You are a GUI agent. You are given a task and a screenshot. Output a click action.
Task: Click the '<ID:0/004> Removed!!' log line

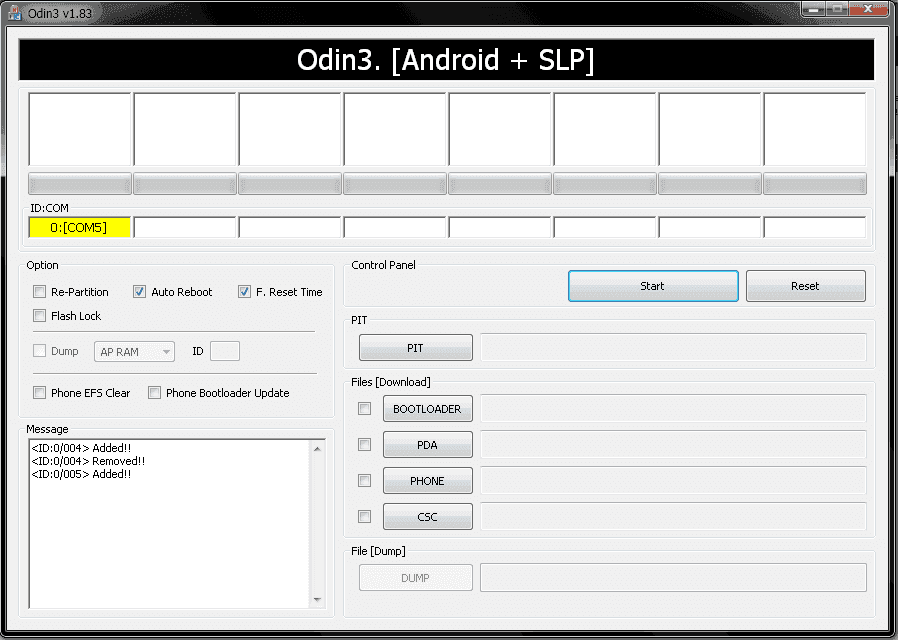click(88, 461)
